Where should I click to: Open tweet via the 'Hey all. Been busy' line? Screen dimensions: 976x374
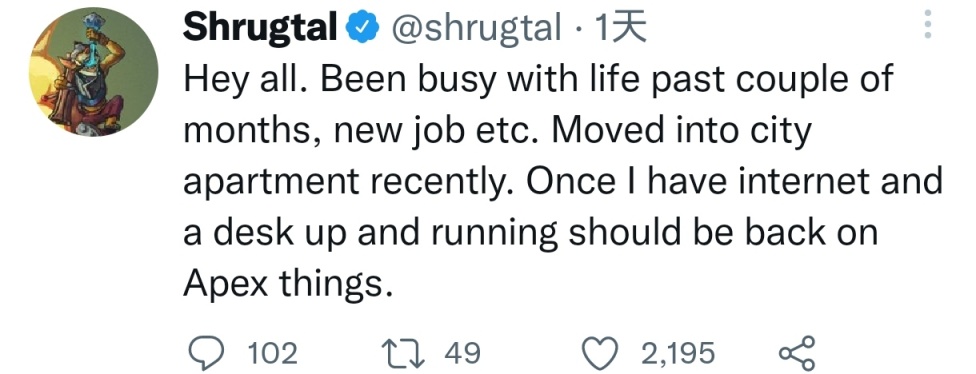coord(538,81)
